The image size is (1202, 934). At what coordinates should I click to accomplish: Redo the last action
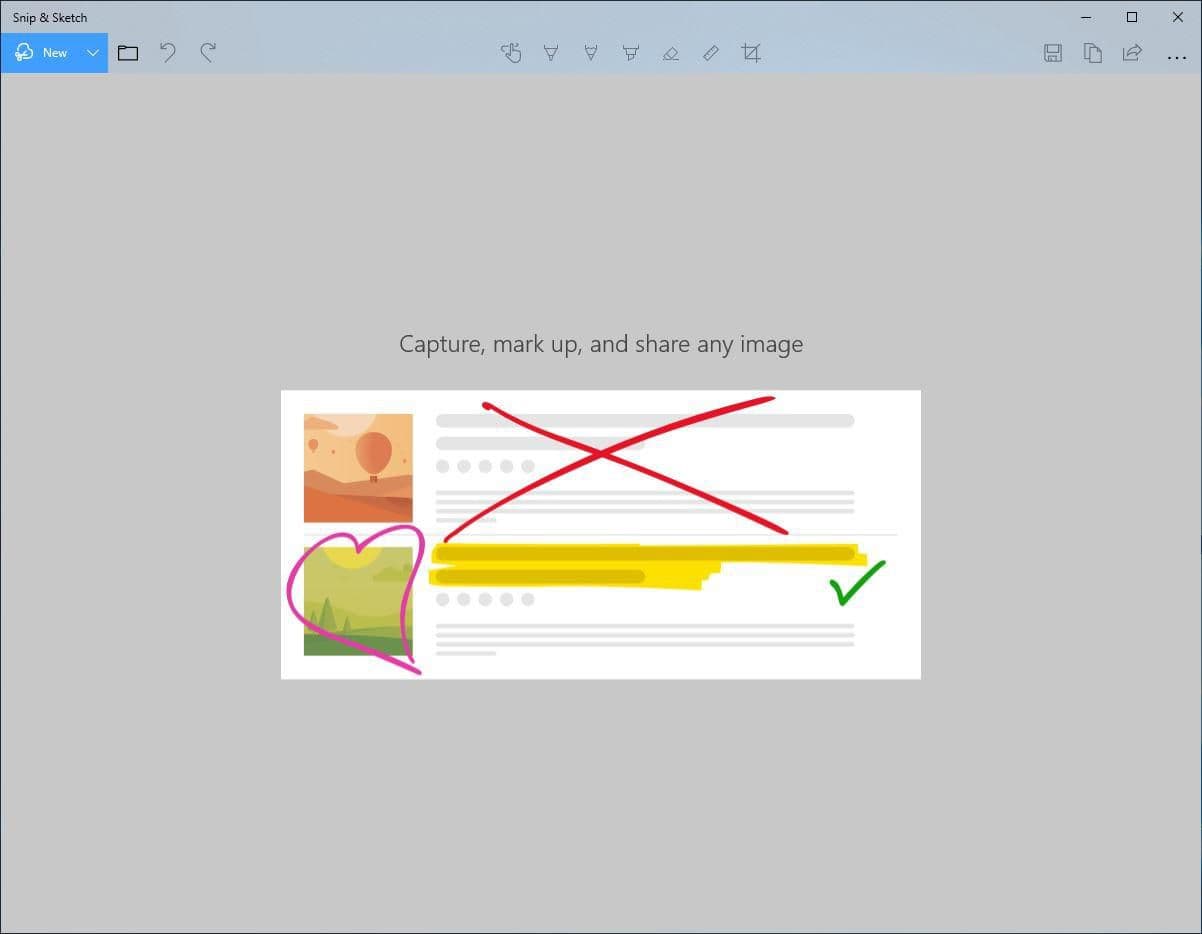coord(208,53)
